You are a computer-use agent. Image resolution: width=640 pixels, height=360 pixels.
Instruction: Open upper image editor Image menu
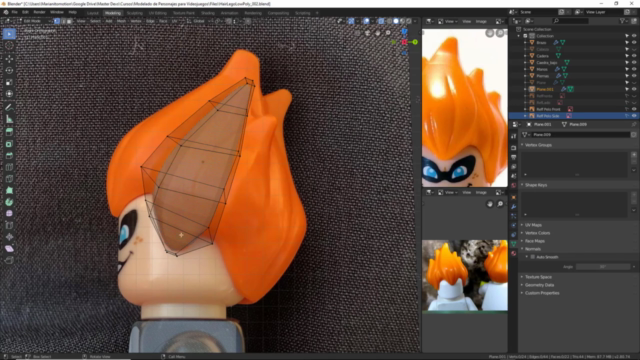[481, 21]
